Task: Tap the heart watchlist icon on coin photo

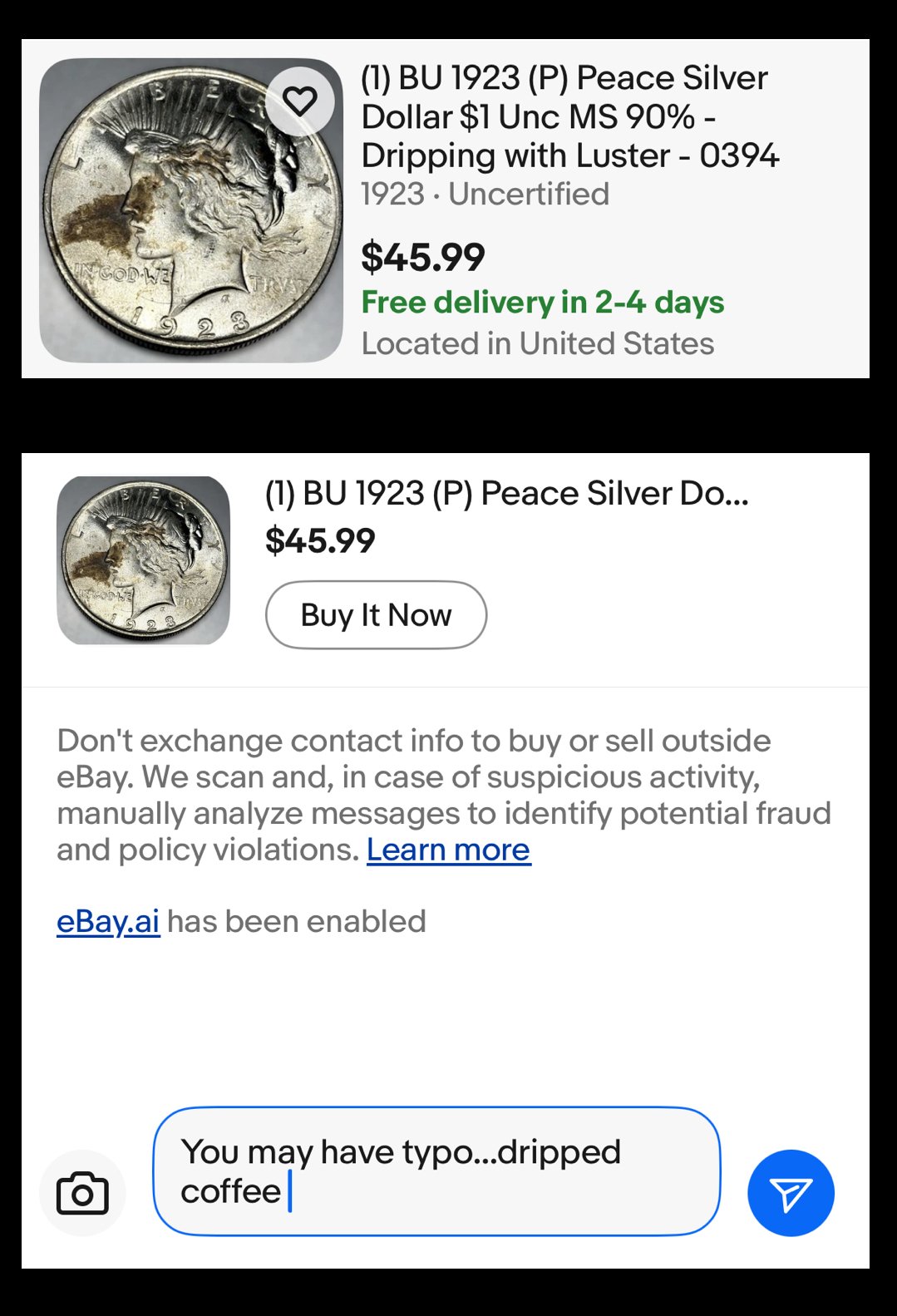Action: coord(300,101)
